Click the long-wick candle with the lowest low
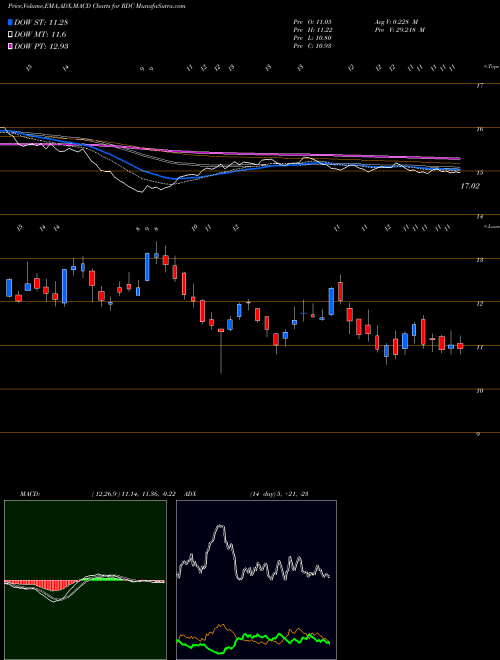Image resolution: width=500 pixels, height=660 pixels. pos(221,351)
